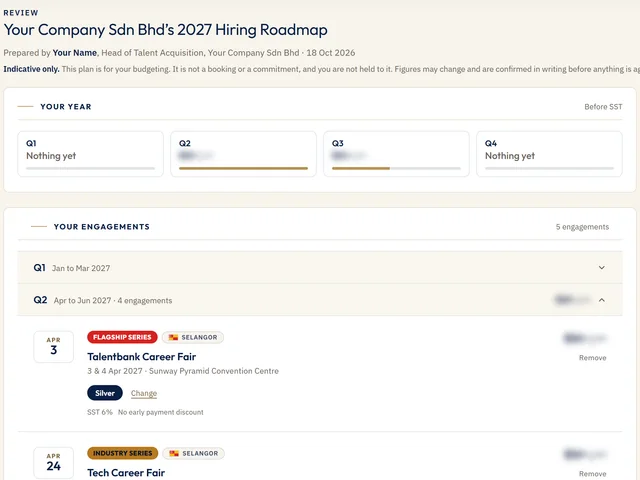Viewport: 640px width, 480px height.
Task: Click the Your Year section heading
Action: (x=66, y=107)
